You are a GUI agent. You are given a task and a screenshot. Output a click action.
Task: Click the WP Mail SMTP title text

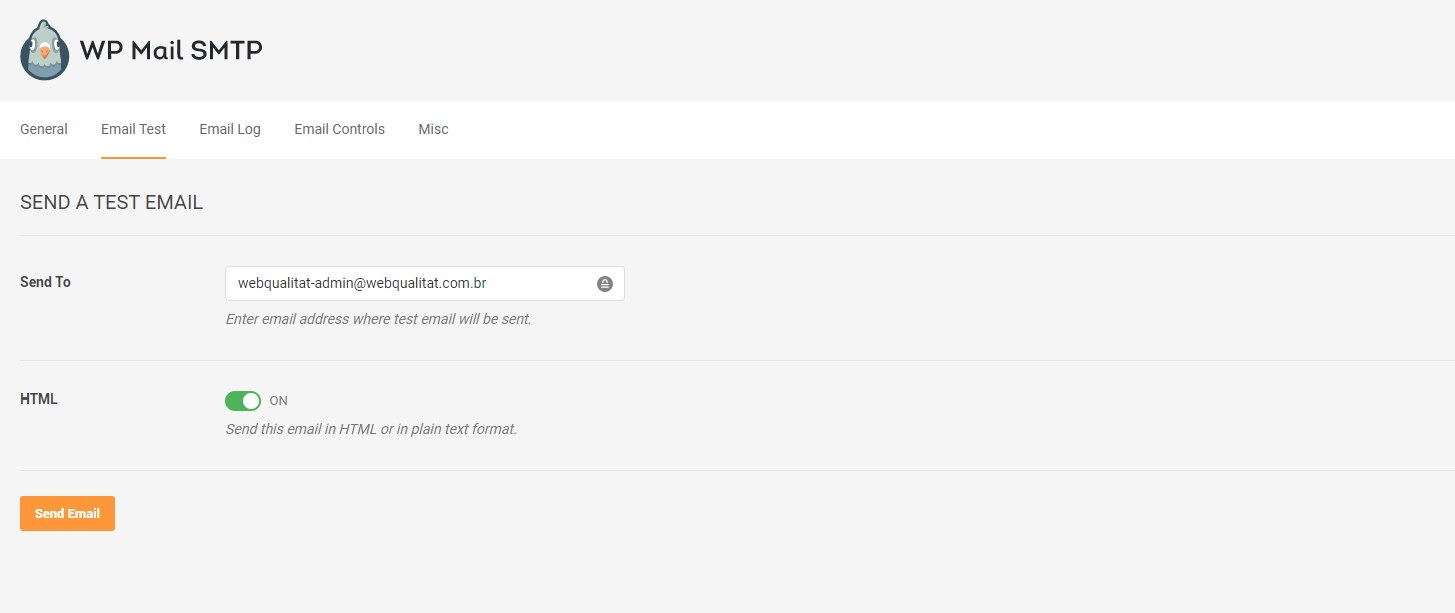171,50
